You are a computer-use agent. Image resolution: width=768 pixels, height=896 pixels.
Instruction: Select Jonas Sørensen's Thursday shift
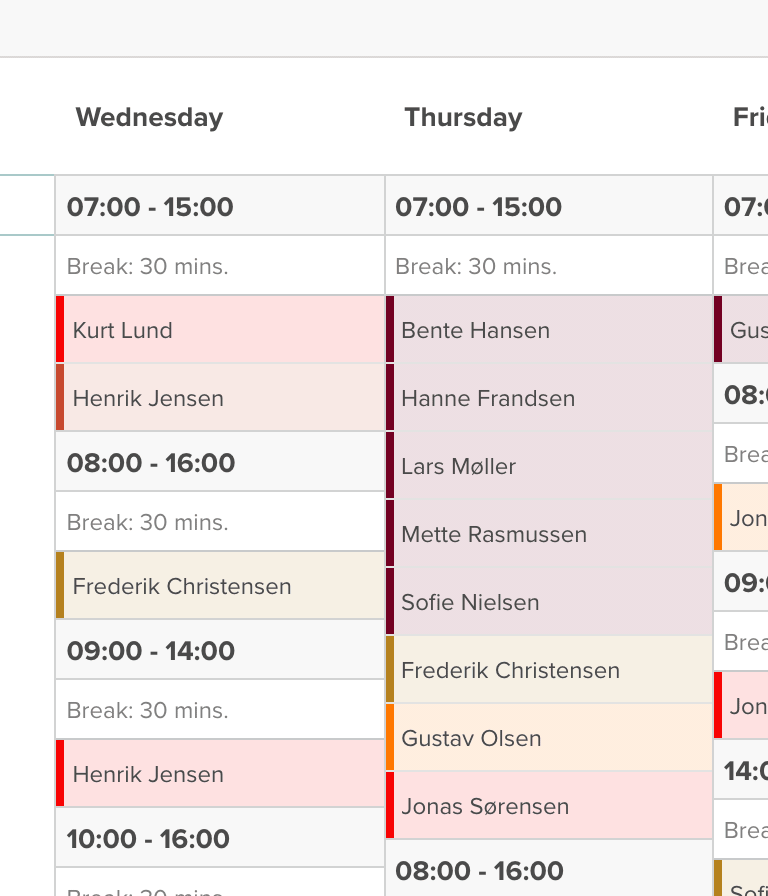[x=485, y=806]
